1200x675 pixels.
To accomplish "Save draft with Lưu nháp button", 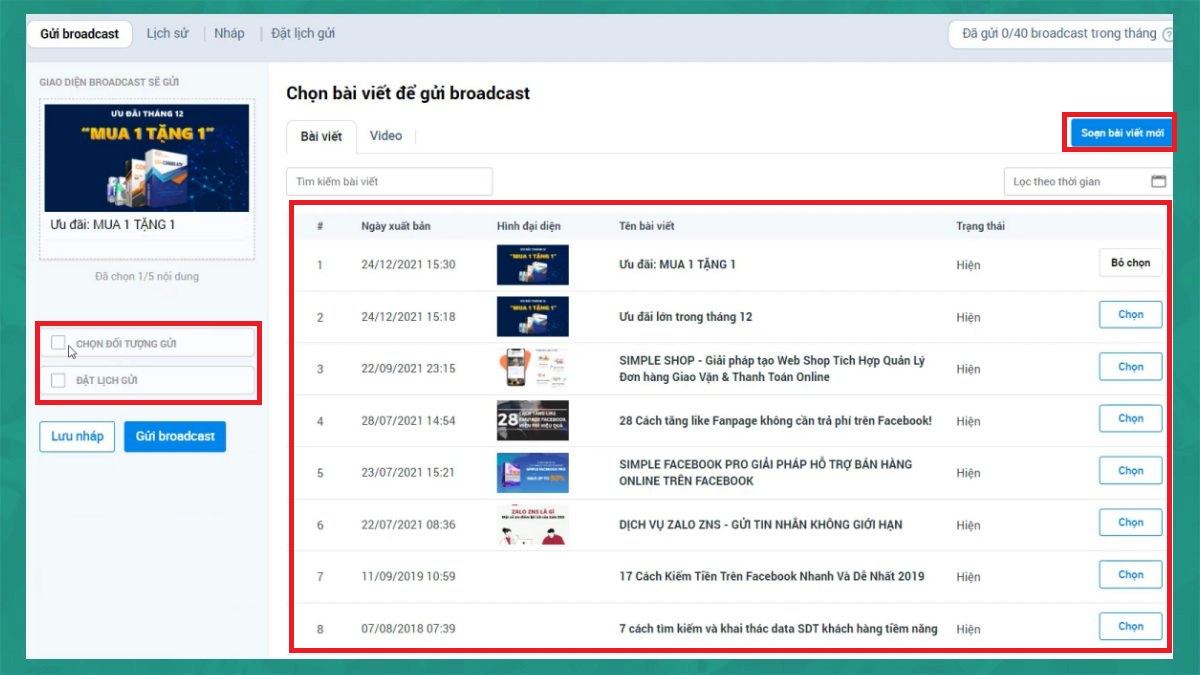I will [77, 437].
